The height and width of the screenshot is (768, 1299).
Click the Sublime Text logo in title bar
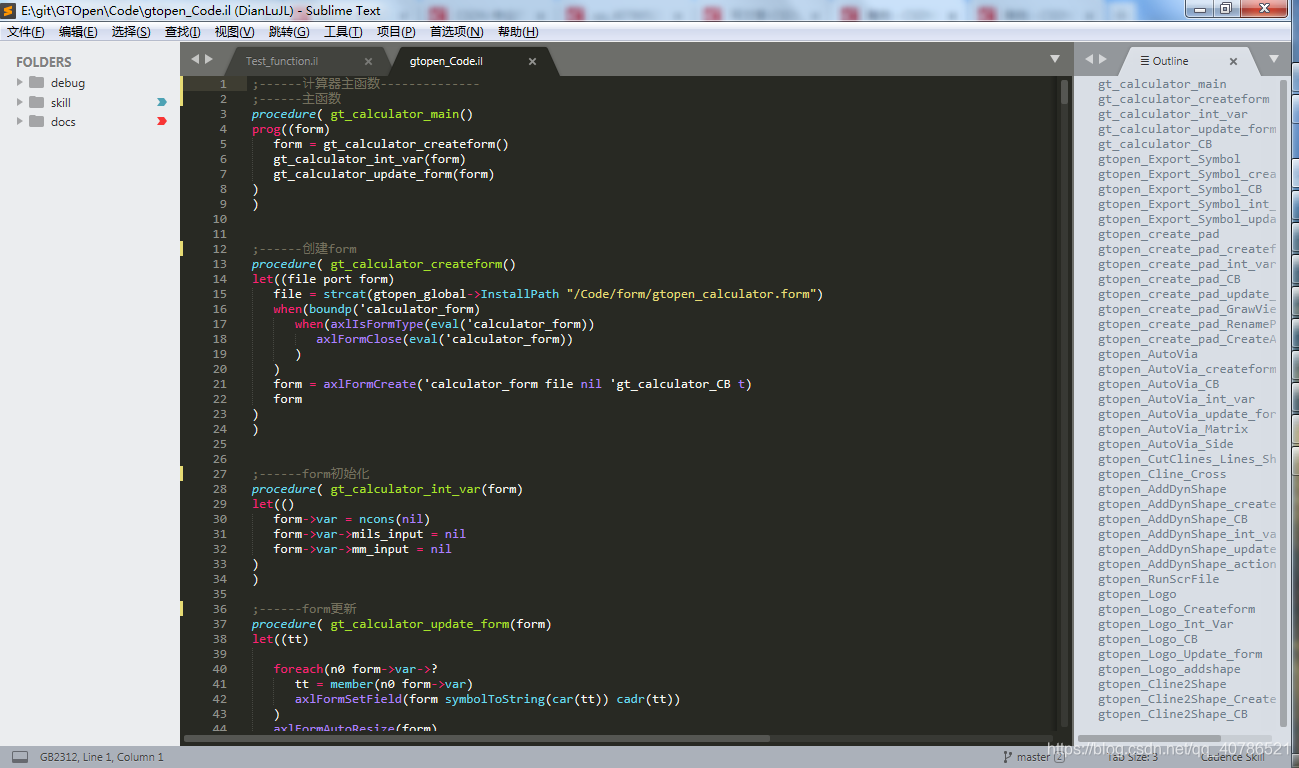coord(10,10)
